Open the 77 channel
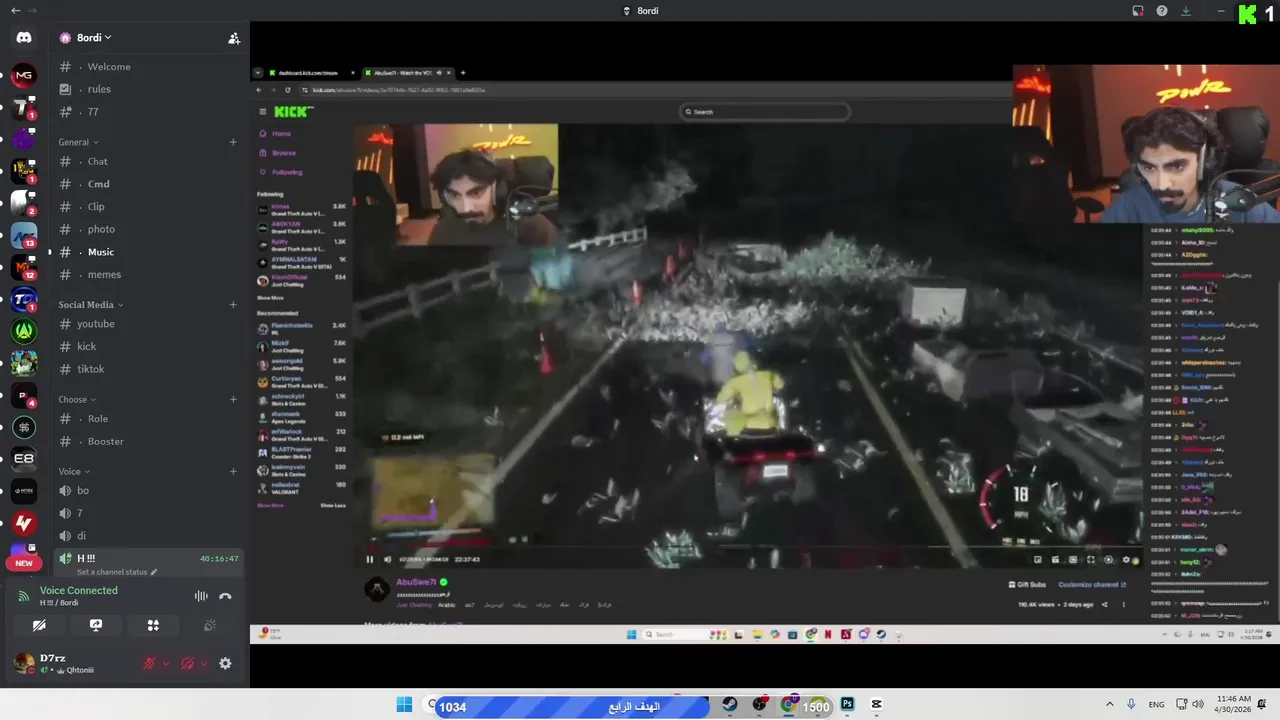 coord(148,112)
